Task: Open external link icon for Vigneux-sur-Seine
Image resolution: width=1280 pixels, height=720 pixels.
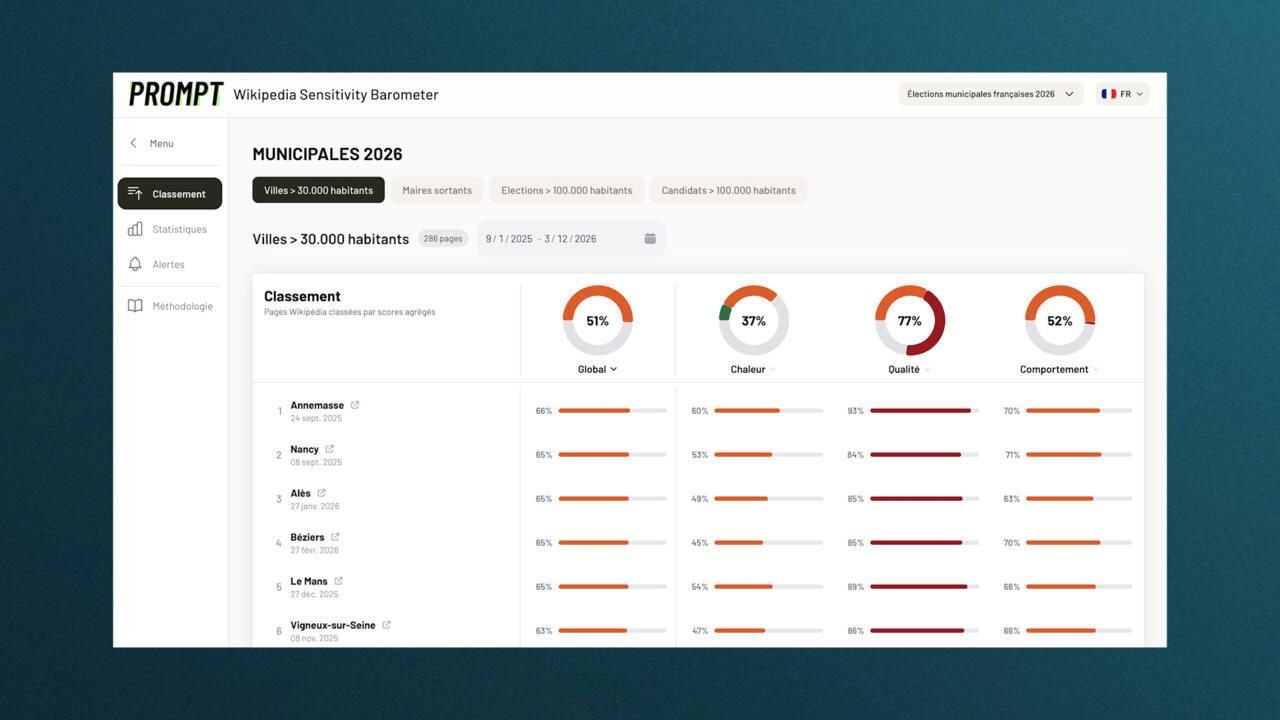Action: coord(386,625)
